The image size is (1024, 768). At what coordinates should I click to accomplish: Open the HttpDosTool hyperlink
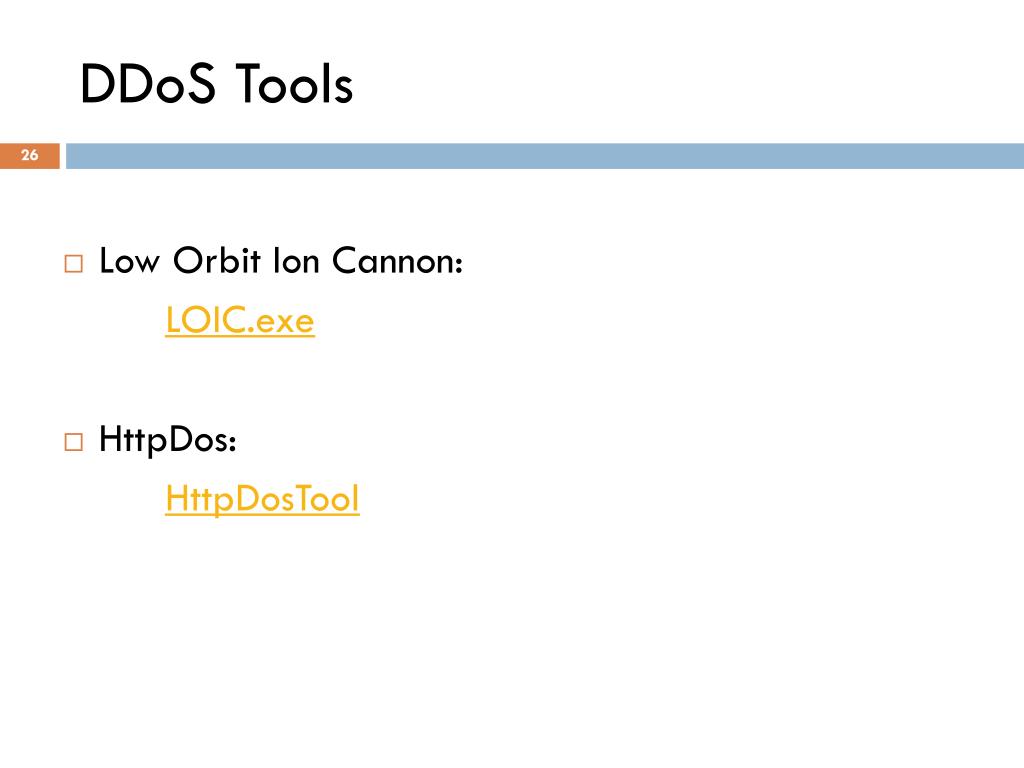[262, 500]
